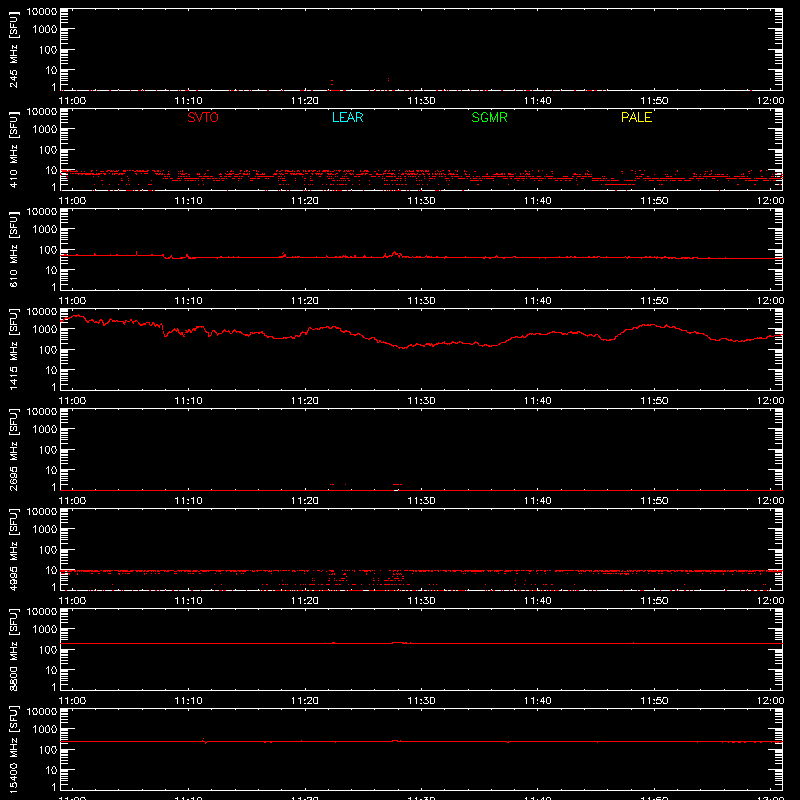Click 11:30 time label of 245 MHz plot
800x800 pixels.
click(x=421, y=101)
